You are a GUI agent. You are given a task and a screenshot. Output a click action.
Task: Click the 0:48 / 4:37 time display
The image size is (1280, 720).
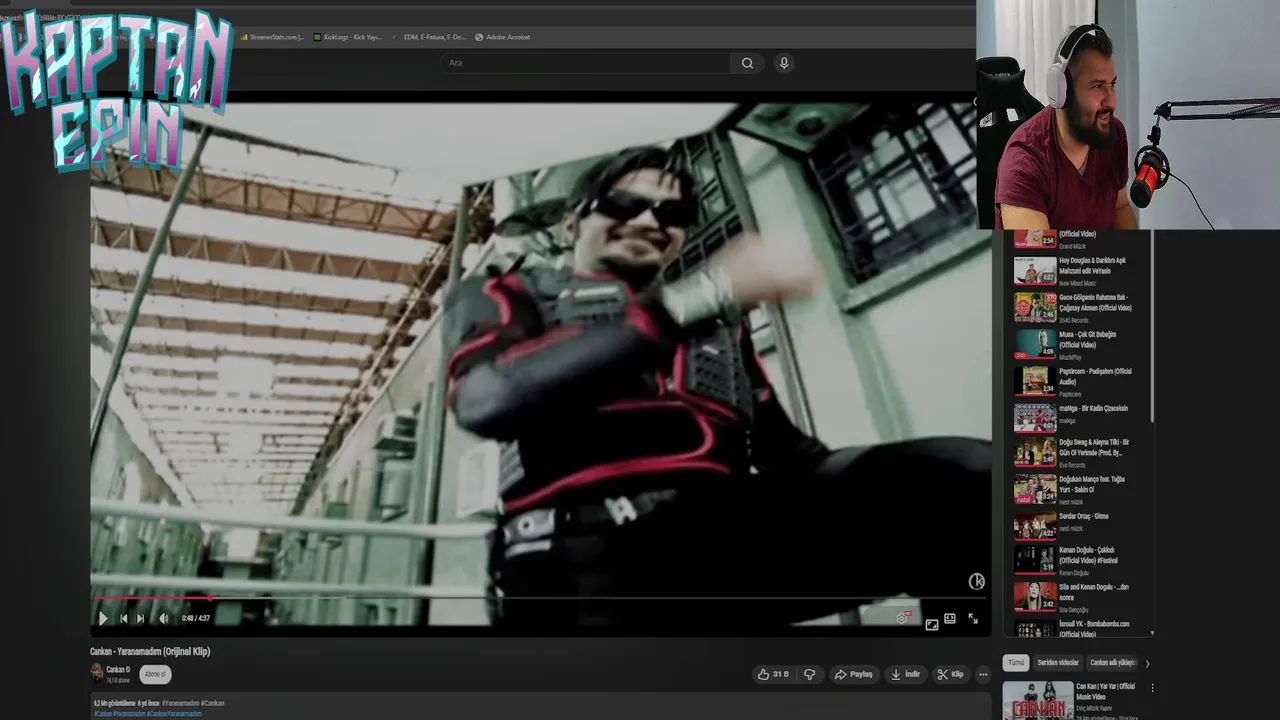click(195, 619)
